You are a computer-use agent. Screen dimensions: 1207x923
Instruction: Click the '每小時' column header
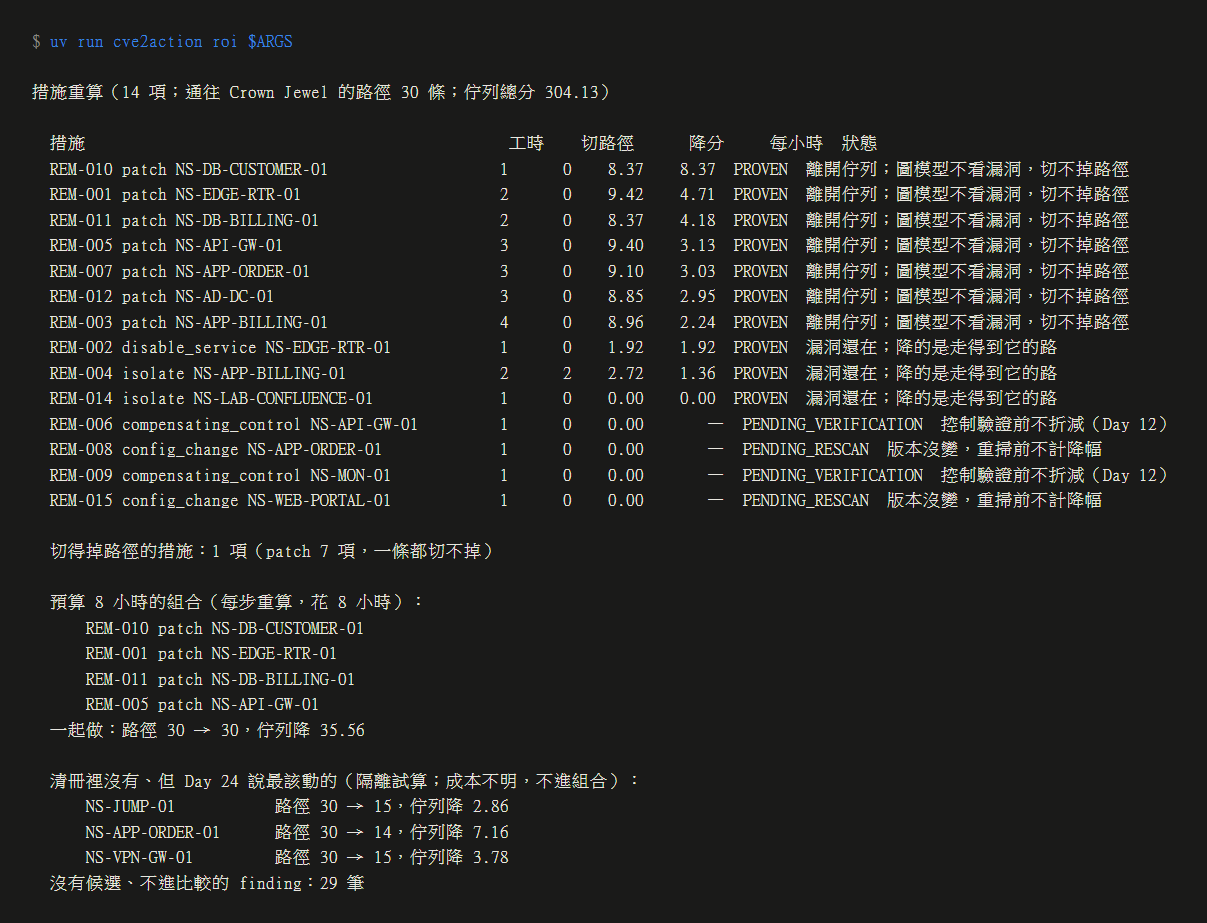pyautogui.click(x=796, y=144)
